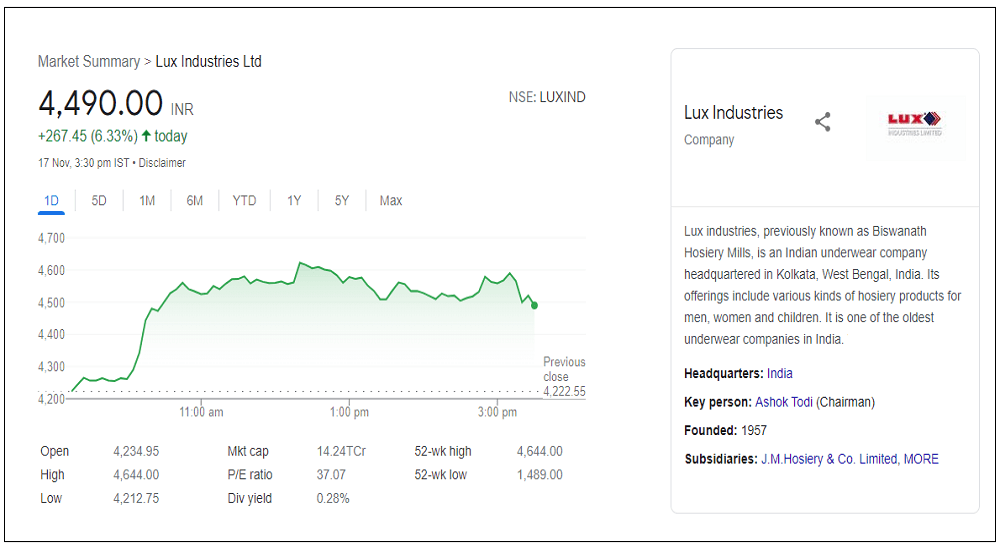Click the Div yield value 0.28%
Image resolution: width=1000 pixels, height=550 pixels.
[333, 498]
